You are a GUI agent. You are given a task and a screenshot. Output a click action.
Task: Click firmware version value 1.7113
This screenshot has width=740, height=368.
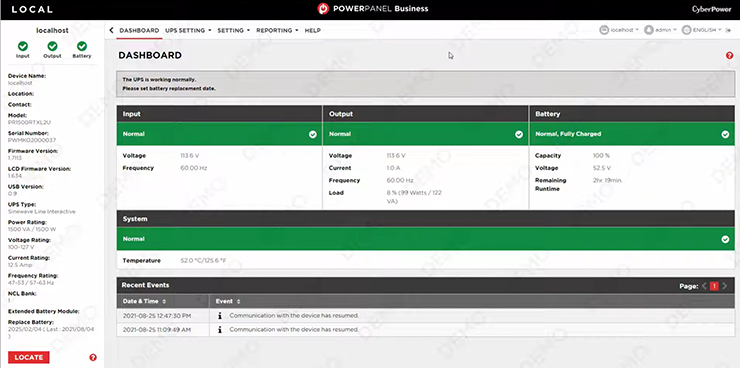(x=15, y=158)
